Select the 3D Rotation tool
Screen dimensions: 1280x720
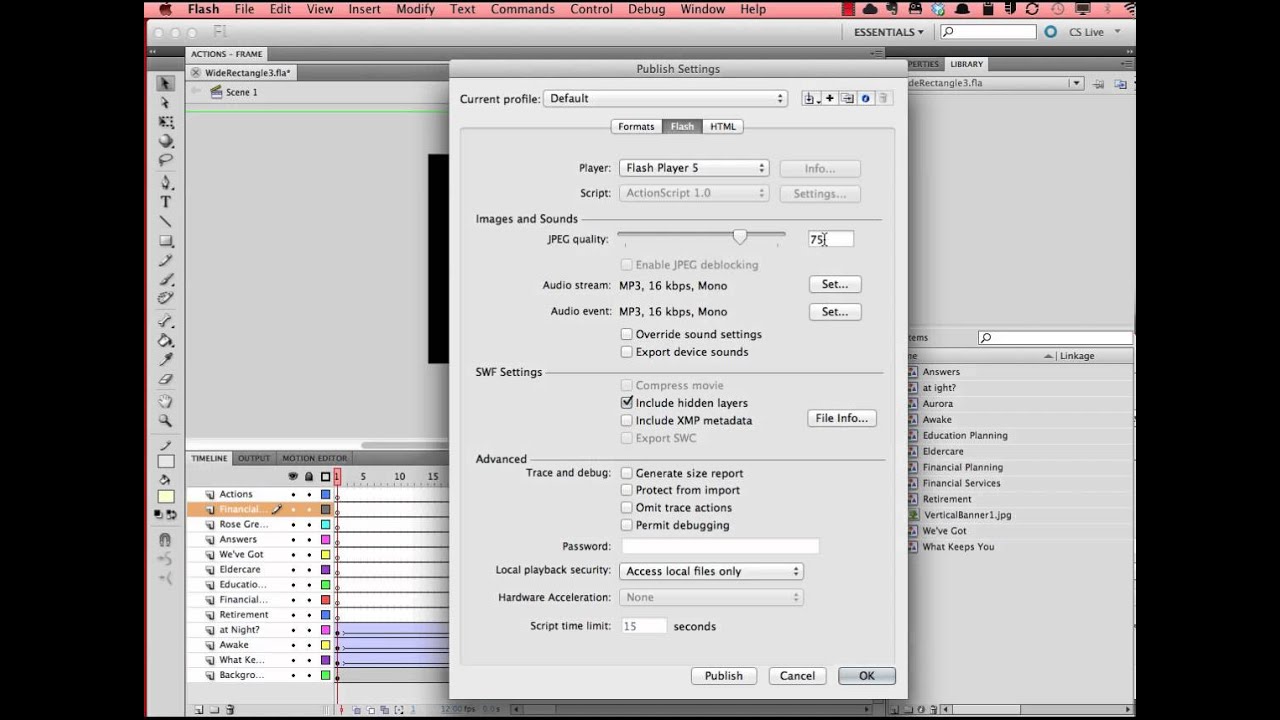pyautogui.click(x=166, y=141)
